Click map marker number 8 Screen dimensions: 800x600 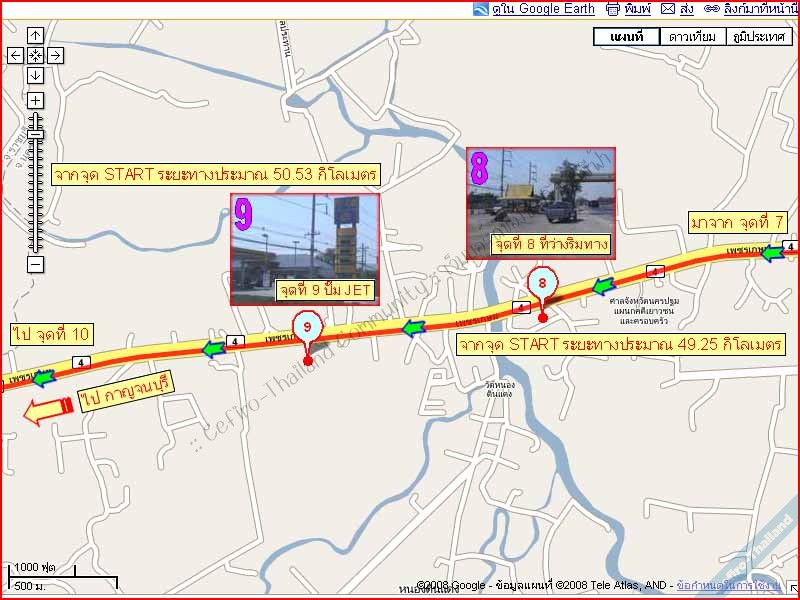coord(542,284)
